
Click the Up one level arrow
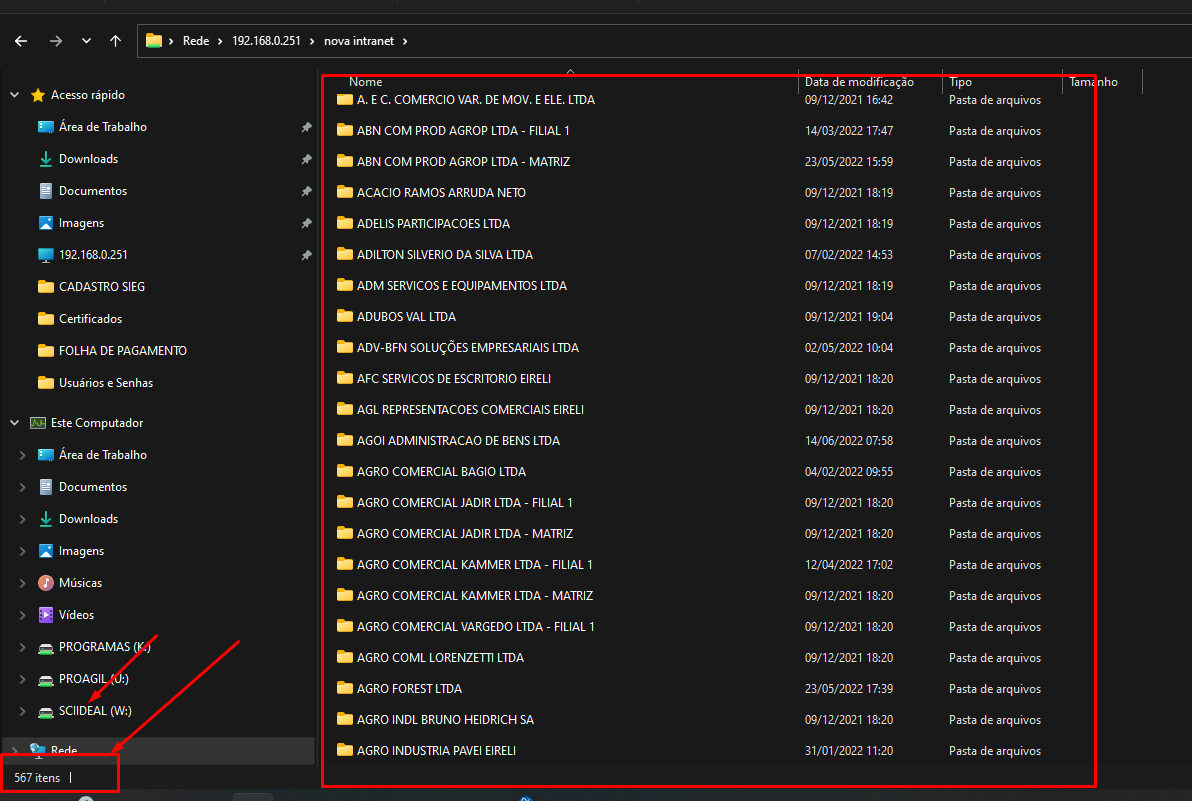pos(115,41)
